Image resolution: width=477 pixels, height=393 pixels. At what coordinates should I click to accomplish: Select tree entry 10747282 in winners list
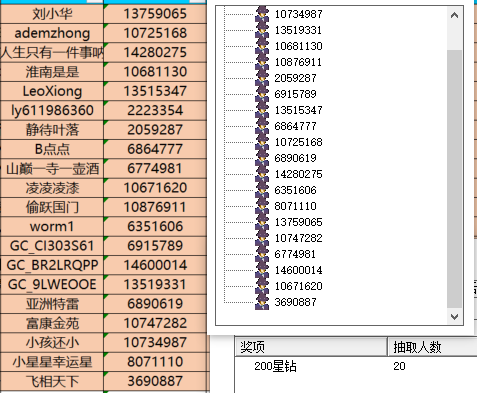(x=299, y=238)
